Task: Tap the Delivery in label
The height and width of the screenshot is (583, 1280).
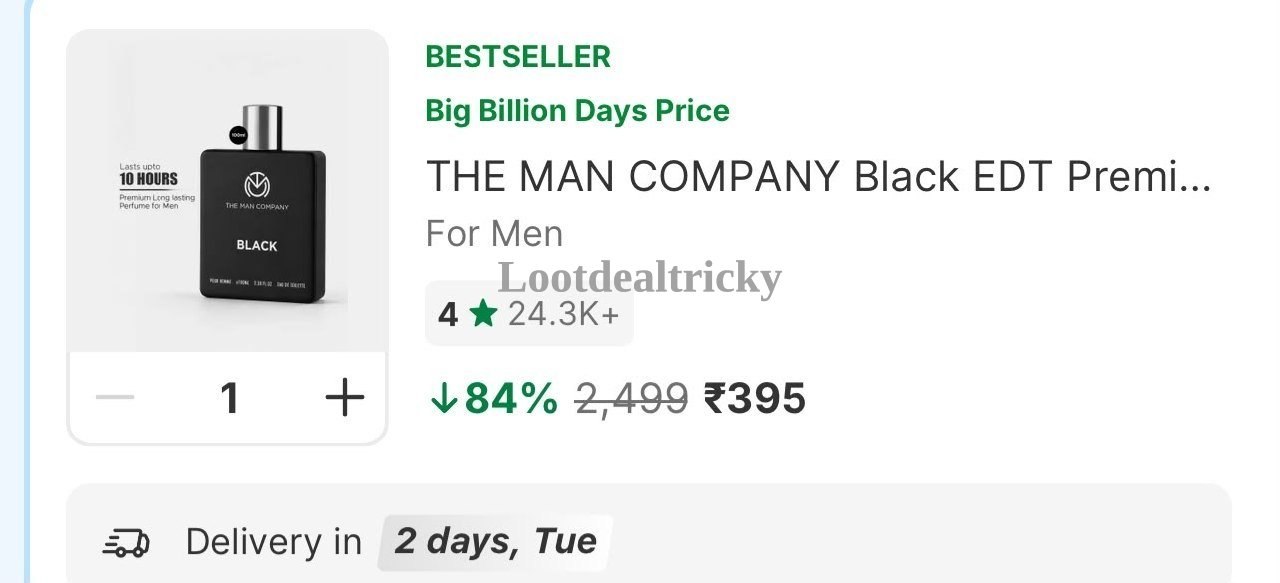Action: point(274,542)
